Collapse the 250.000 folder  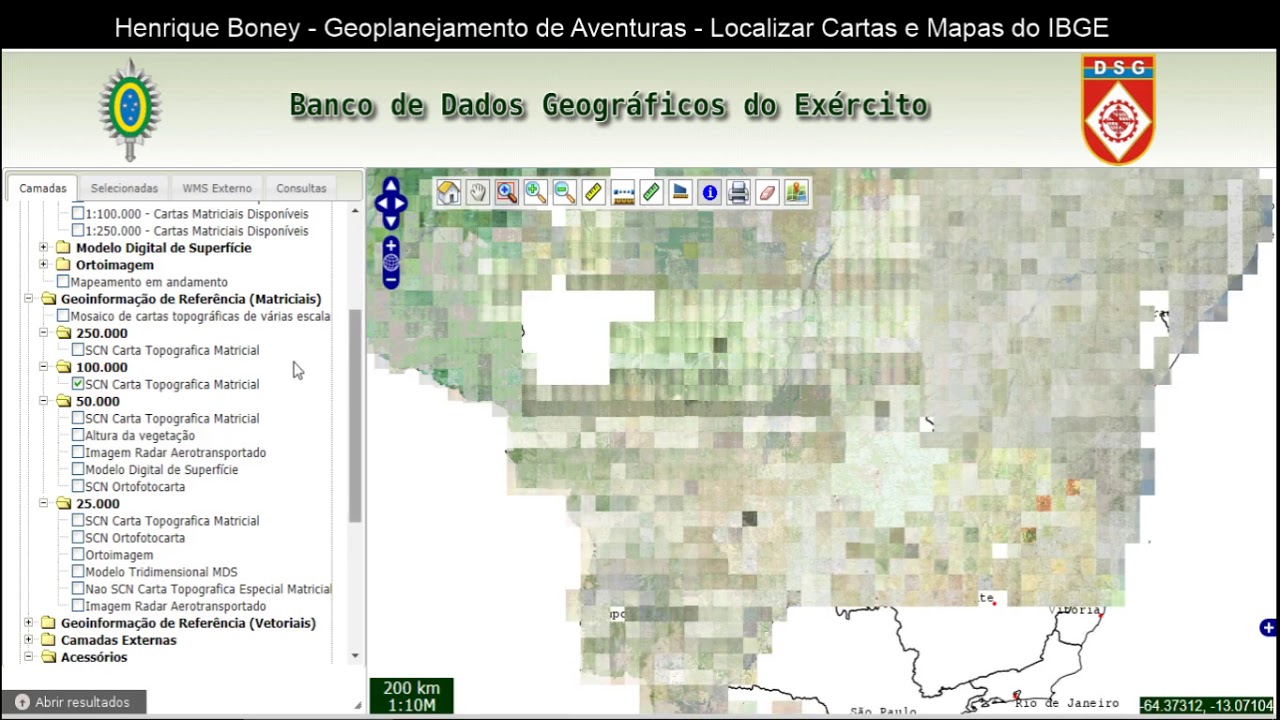(x=43, y=332)
